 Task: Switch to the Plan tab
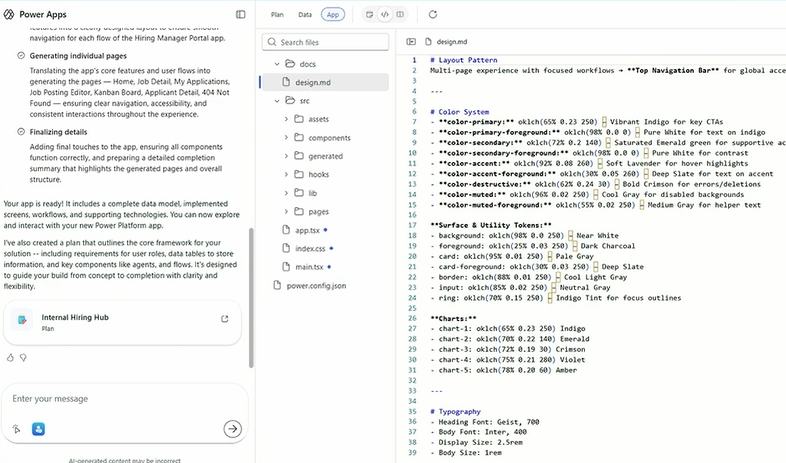[277, 15]
